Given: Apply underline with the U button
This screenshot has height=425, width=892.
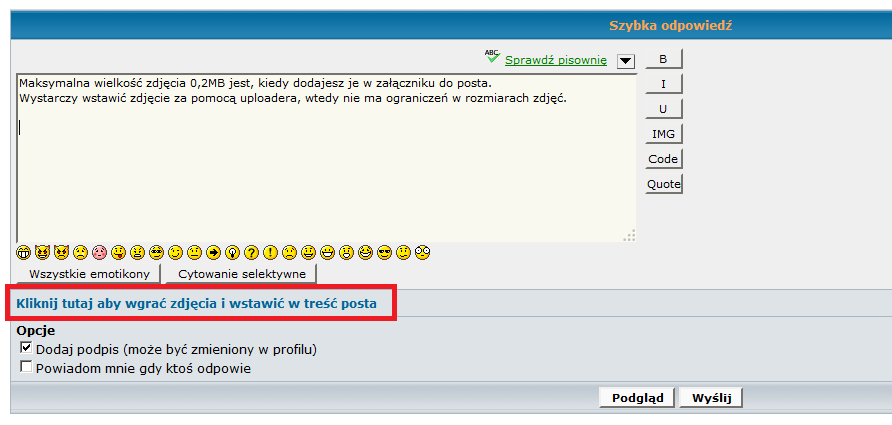Looking at the screenshot, I should point(663,109).
